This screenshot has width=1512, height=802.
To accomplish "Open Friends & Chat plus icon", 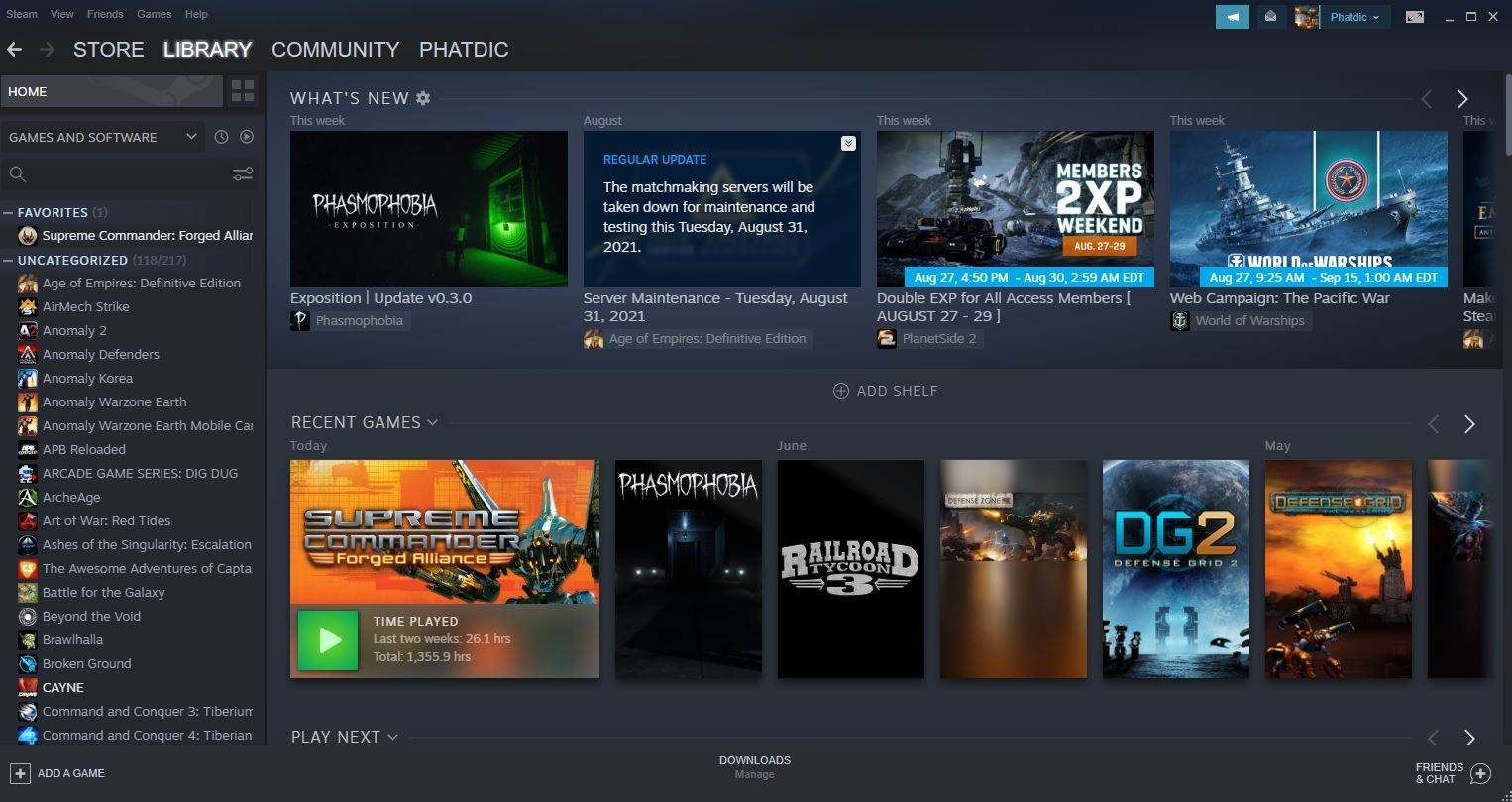I will [1480, 773].
